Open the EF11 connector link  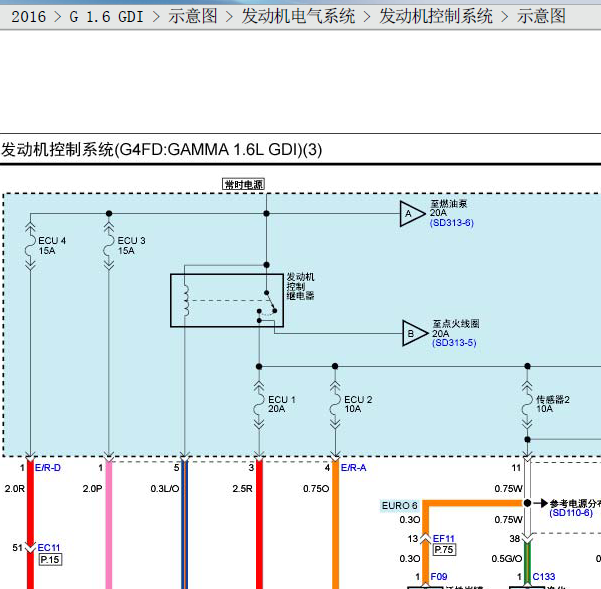(443, 538)
